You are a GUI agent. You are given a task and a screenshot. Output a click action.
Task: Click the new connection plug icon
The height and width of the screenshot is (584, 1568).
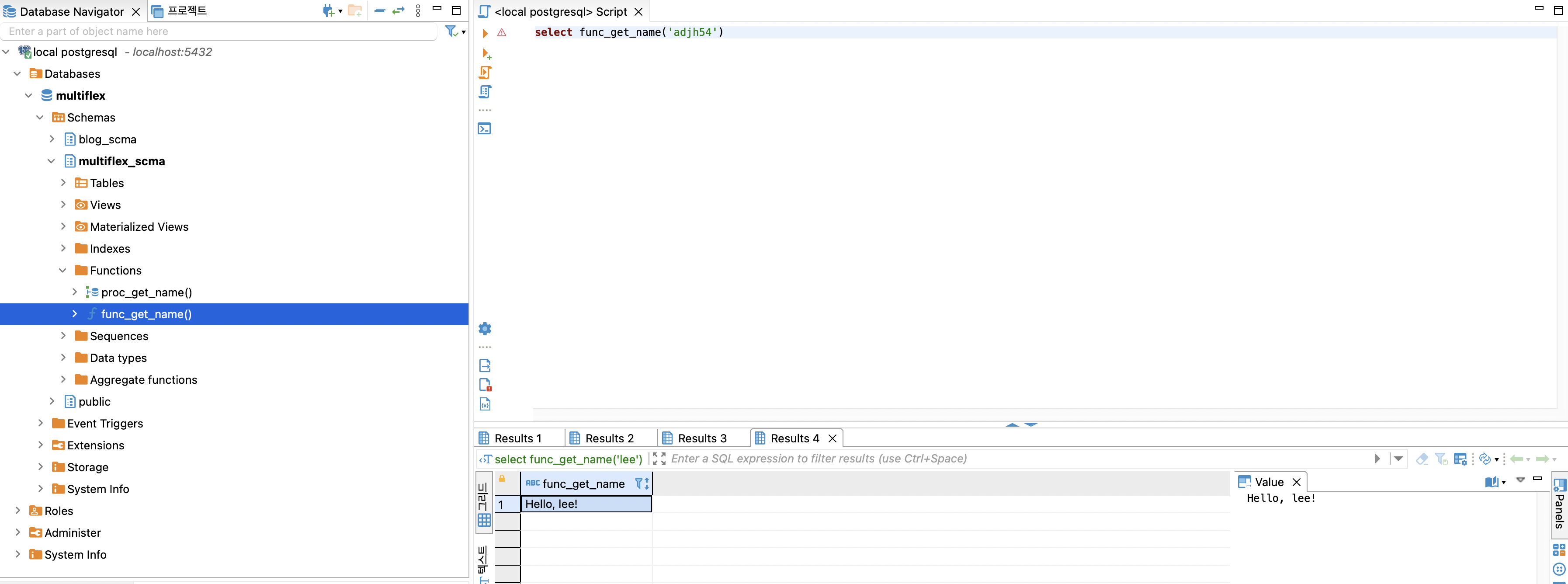tap(328, 11)
